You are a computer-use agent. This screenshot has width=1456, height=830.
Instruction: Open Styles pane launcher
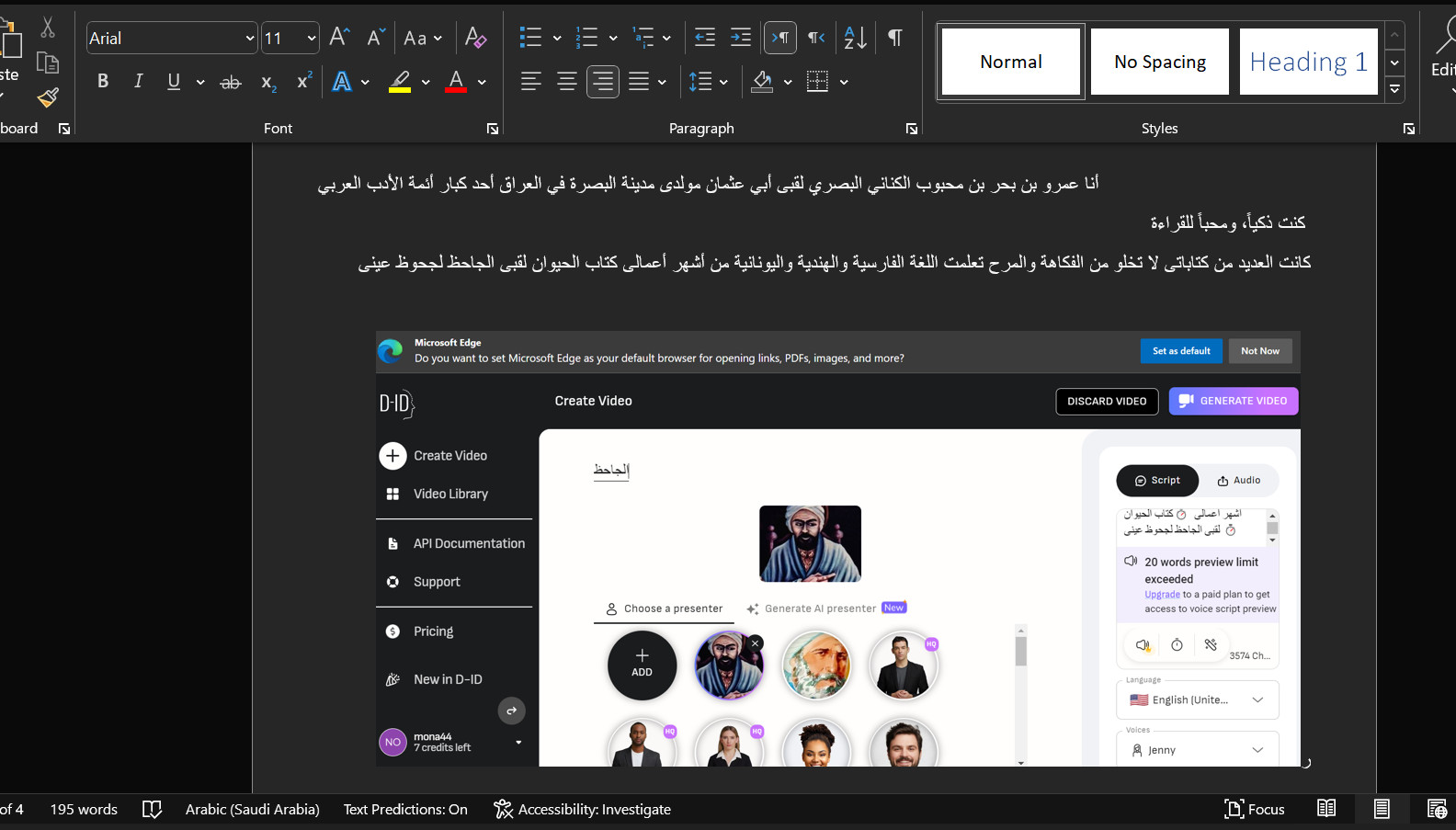point(1409,129)
